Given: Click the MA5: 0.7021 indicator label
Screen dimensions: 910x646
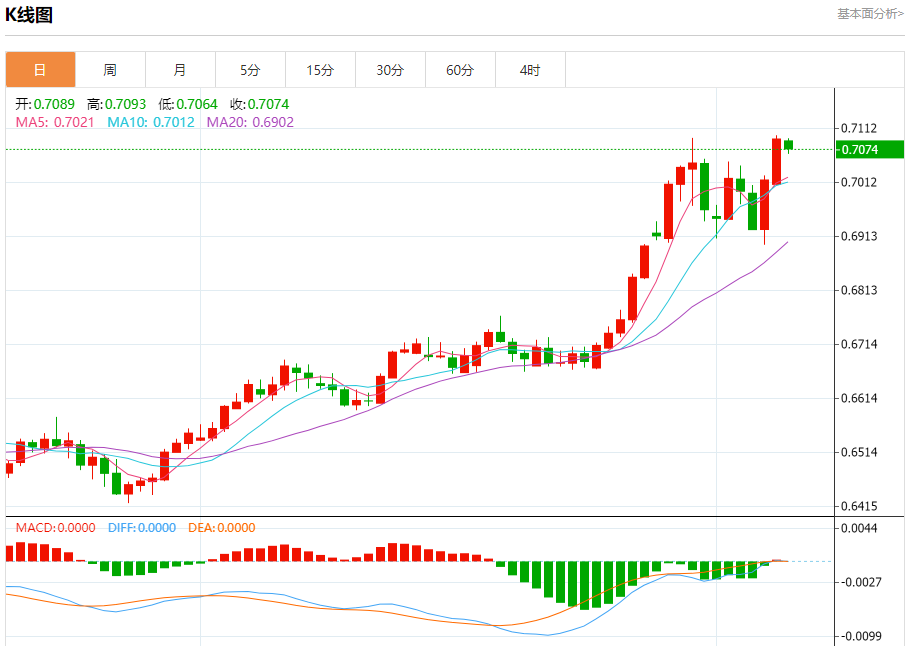Looking at the screenshot, I should (55, 122).
